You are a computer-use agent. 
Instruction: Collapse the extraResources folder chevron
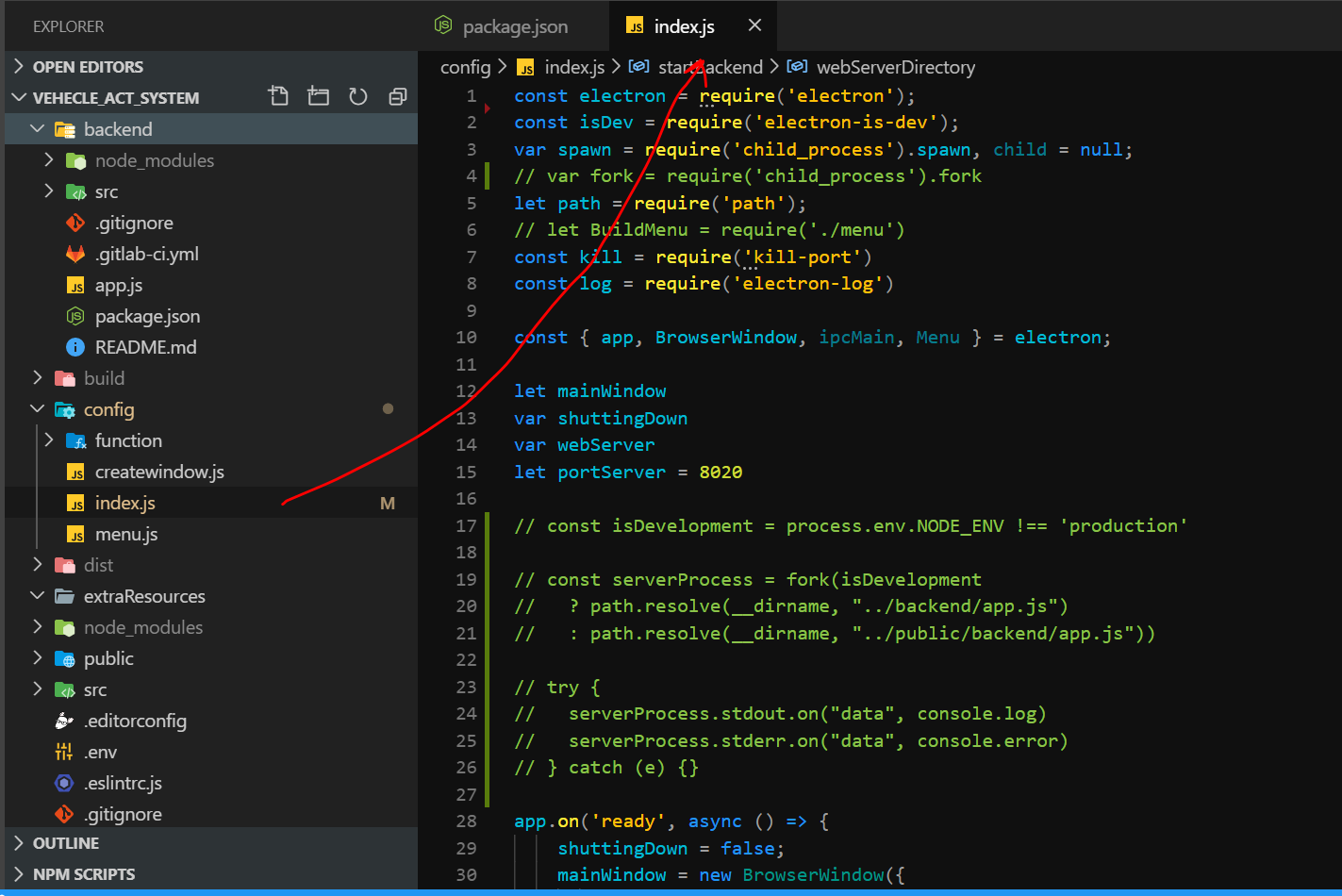pos(38,595)
